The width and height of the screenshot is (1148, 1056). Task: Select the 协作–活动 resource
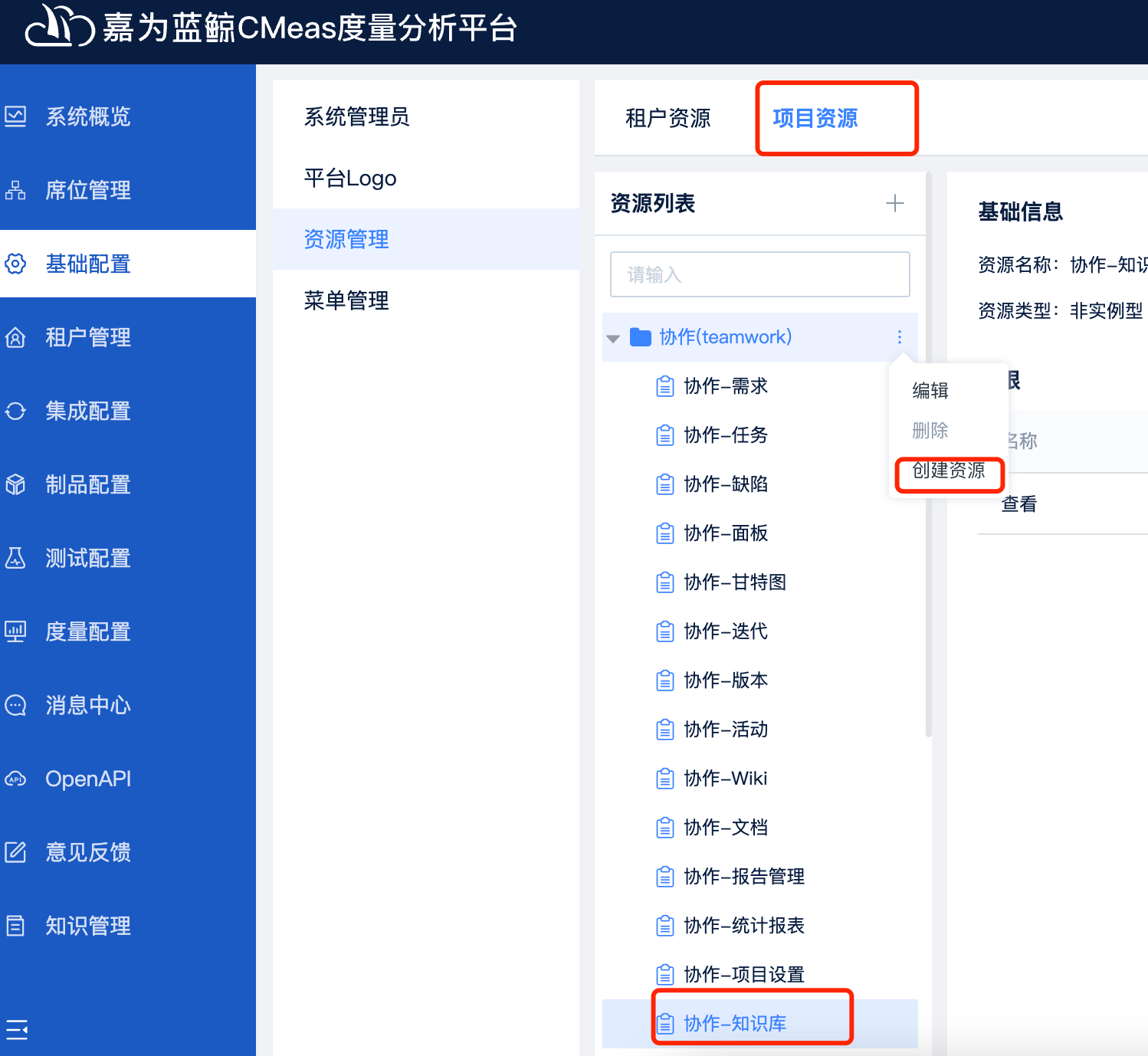pos(760,730)
